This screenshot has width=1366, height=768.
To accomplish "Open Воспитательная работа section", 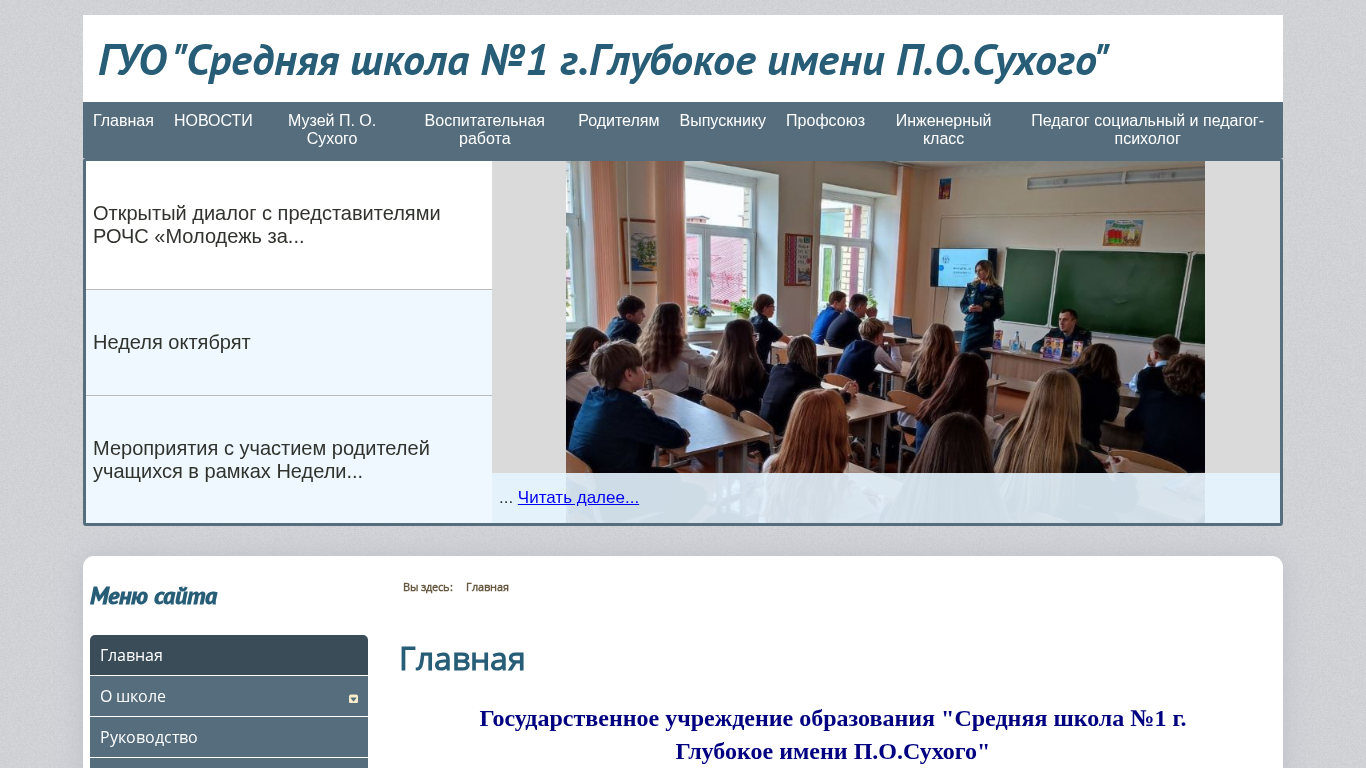I will 484,130.
